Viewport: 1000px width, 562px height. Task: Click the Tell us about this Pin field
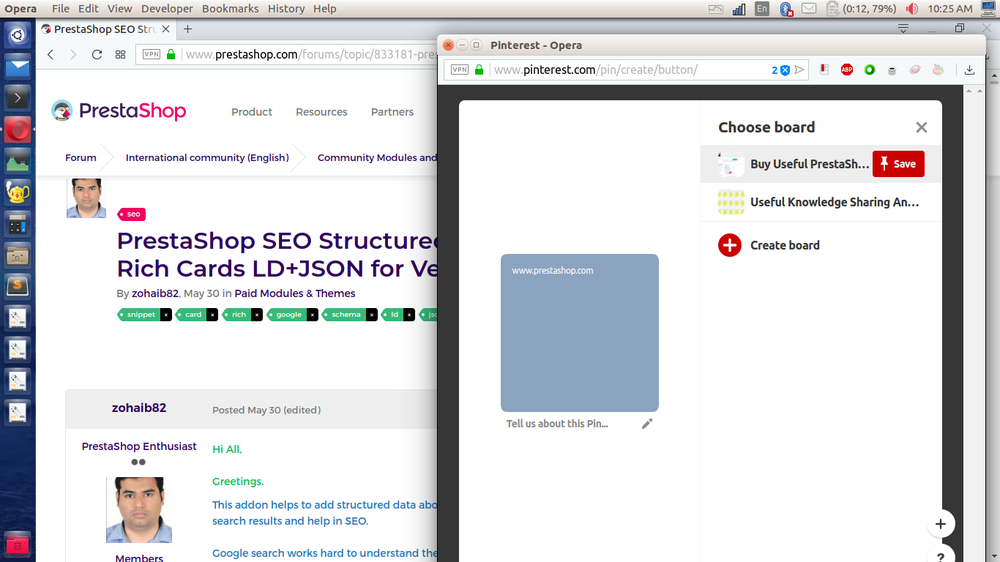[557, 424]
